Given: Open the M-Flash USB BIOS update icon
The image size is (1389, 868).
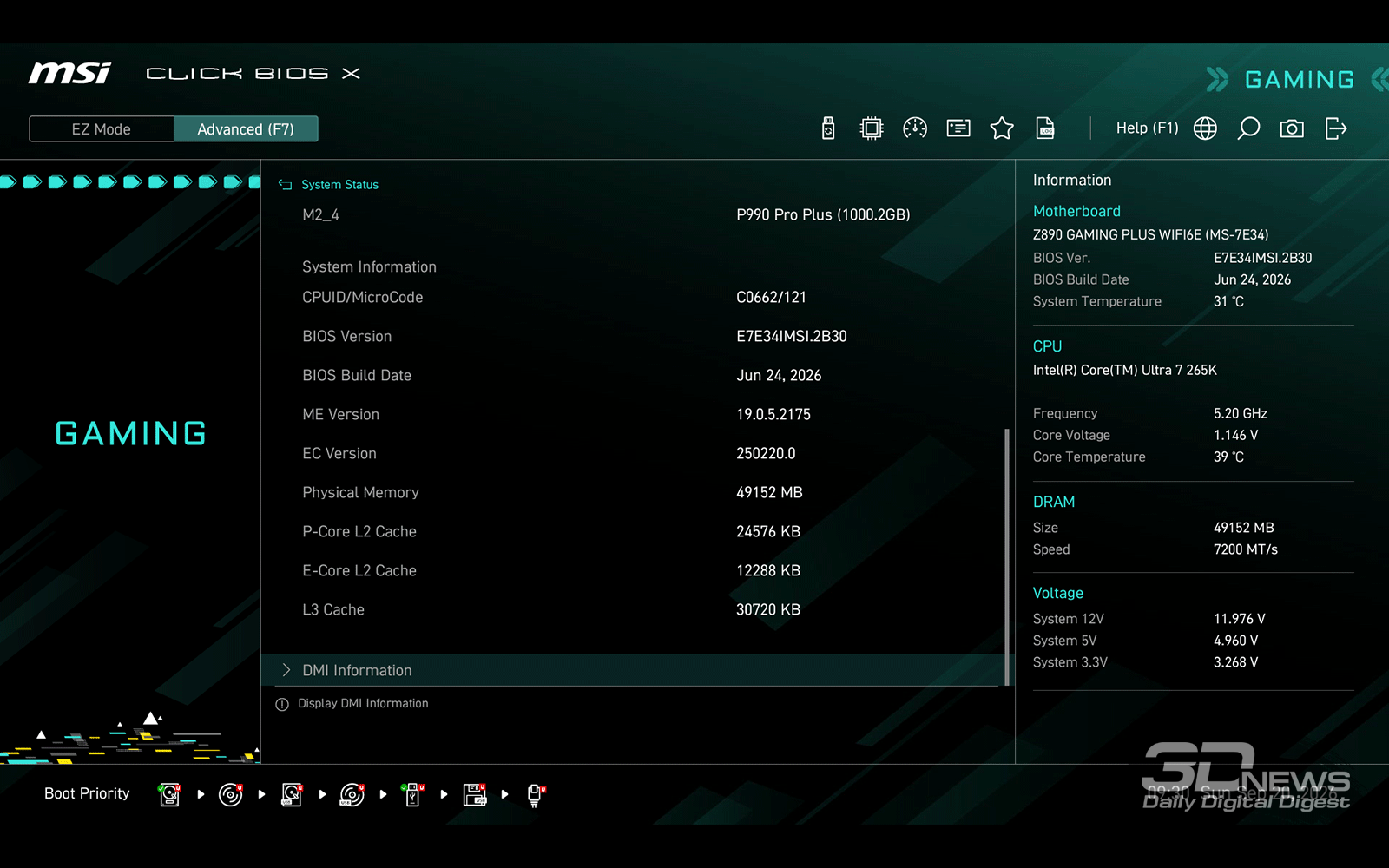Looking at the screenshot, I should tap(828, 128).
